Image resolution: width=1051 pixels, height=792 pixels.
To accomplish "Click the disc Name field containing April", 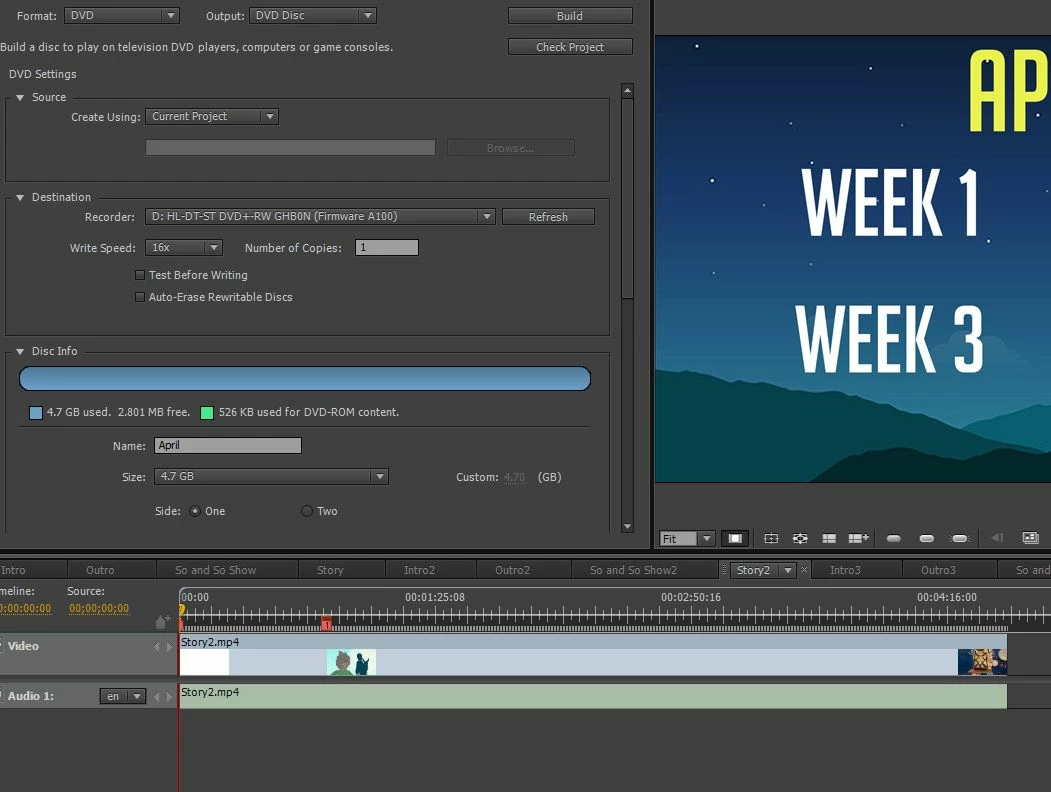I will (228, 446).
